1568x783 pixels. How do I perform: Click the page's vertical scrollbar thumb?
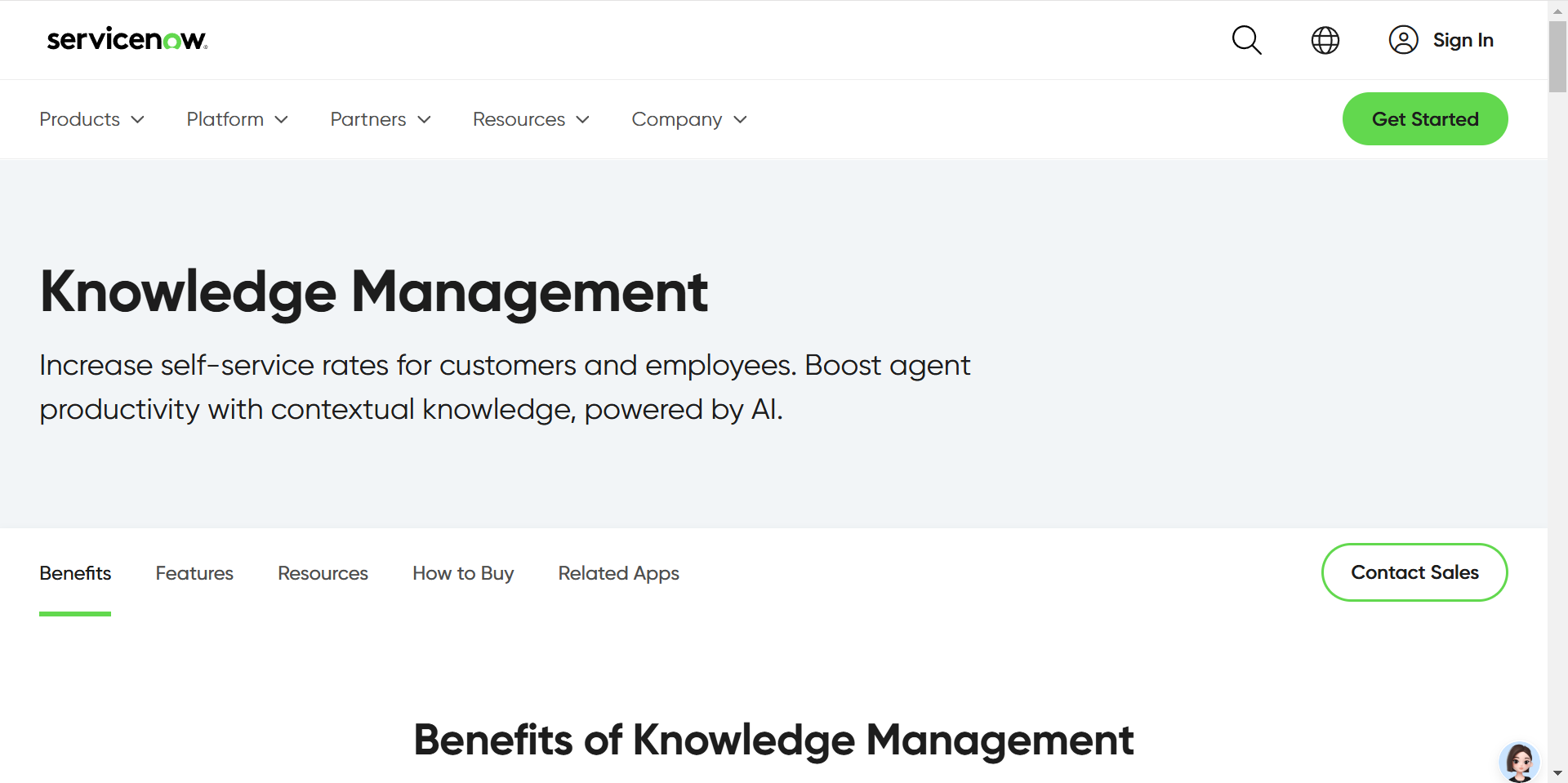tap(1557, 56)
